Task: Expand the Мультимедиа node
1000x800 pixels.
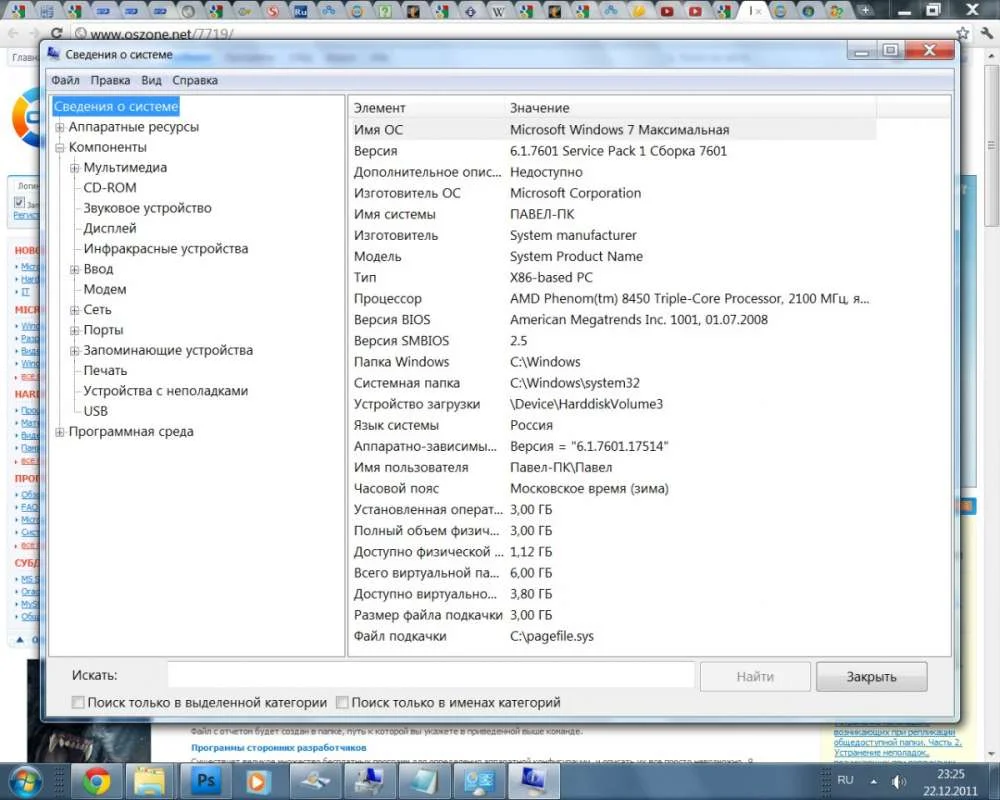Action: point(75,168)
